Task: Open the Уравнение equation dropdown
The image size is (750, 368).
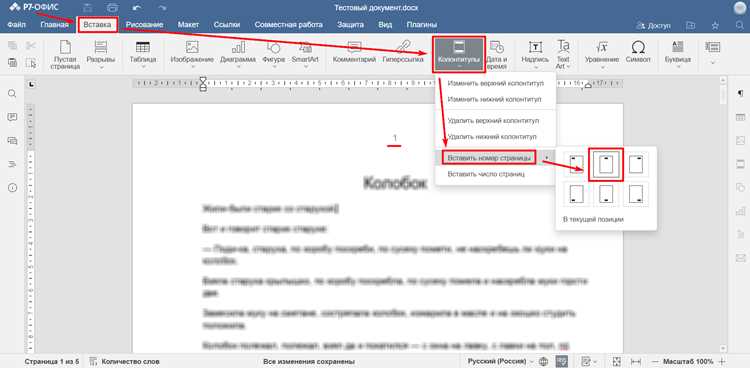Action: coord(602,55)
